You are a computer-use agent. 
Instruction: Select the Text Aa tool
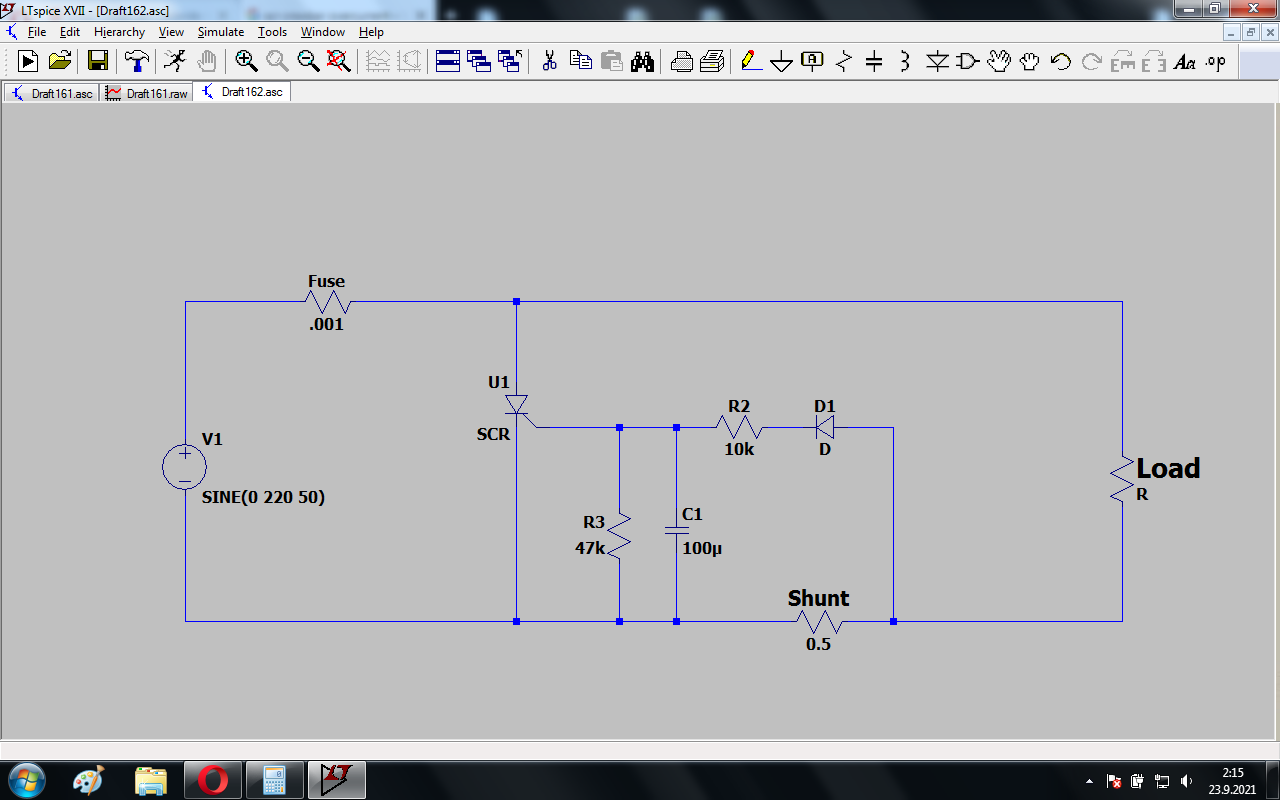click(1185, 61)
